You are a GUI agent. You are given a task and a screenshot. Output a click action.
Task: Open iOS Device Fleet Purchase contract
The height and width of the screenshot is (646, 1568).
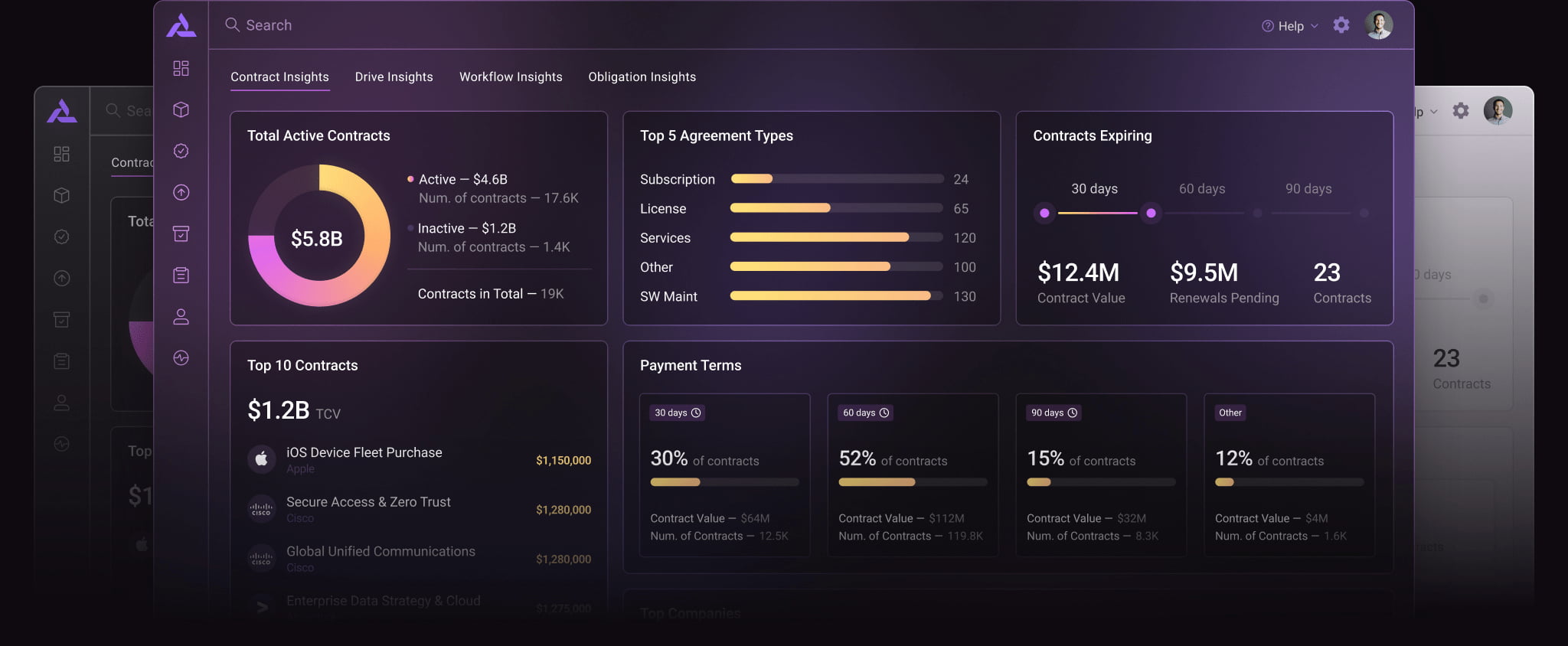pos(364,453)
